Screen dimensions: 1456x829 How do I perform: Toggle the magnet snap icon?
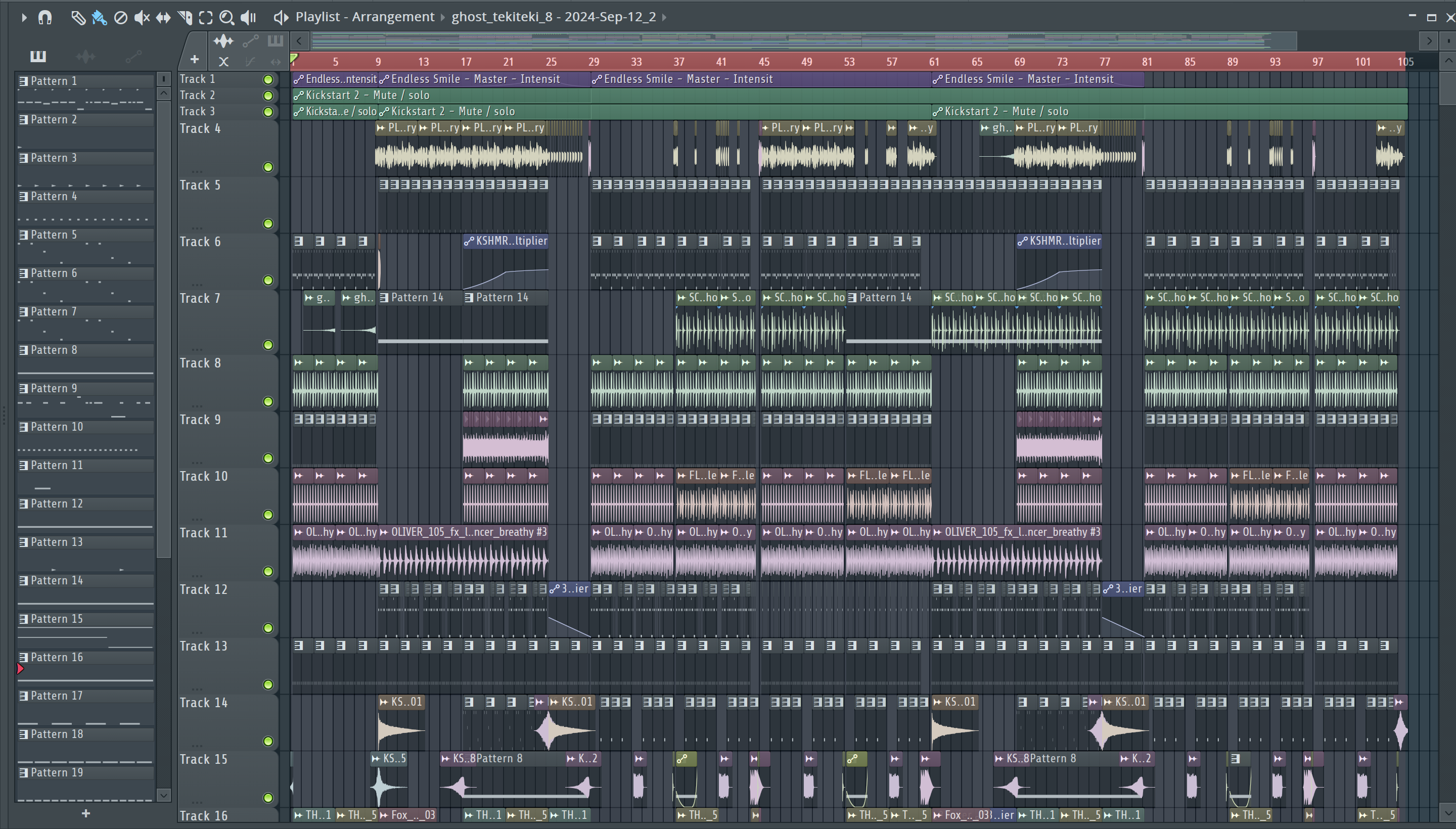[x=45, y=18]
